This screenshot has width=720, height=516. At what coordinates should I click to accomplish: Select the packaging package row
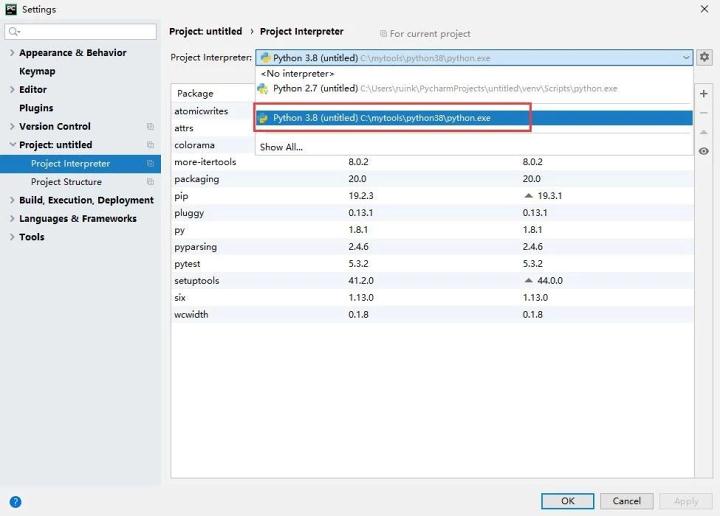pyautogui.click(x=432, y=179)
